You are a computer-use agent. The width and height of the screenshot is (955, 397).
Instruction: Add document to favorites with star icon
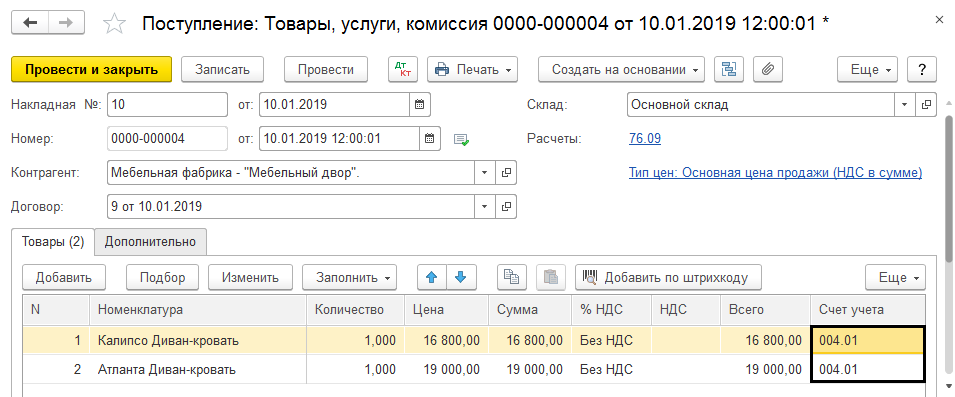pyautogui.click(x=114, y=24)
